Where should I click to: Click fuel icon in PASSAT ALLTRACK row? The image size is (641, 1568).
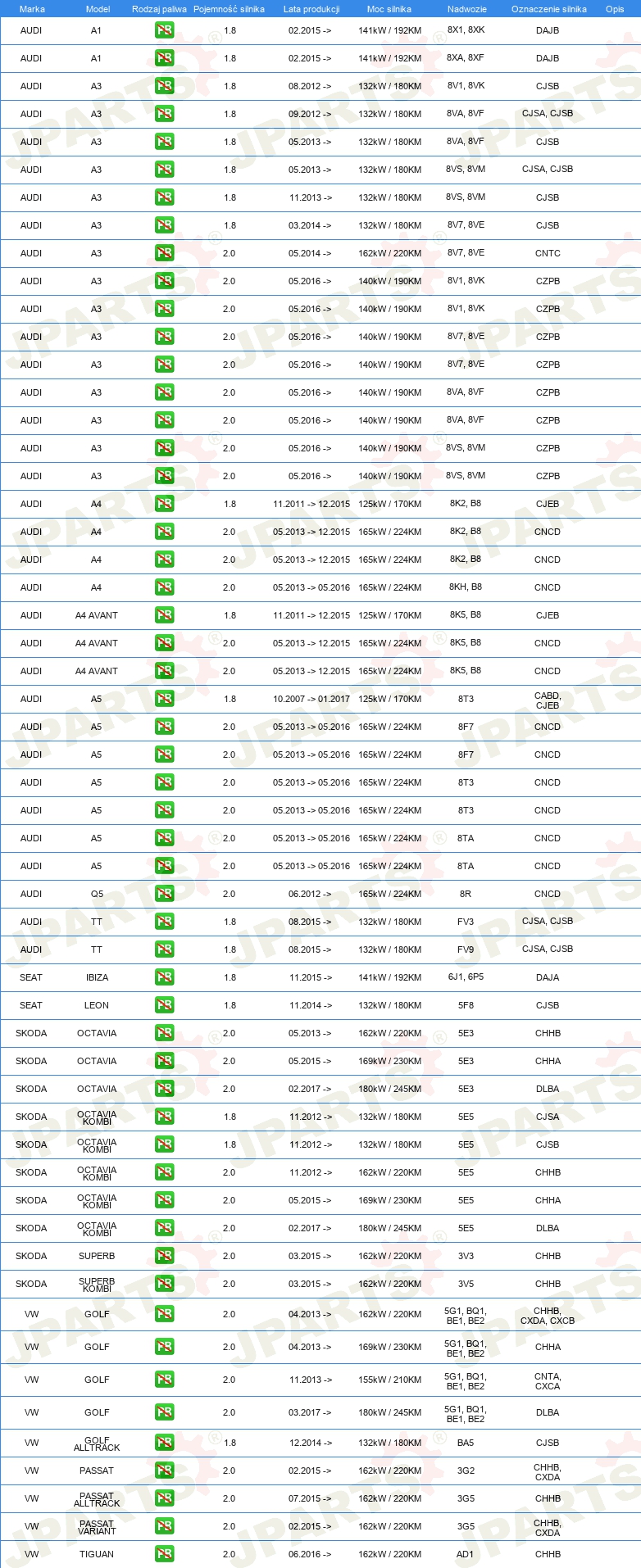pyautogui.click(x=164, y=1498)
